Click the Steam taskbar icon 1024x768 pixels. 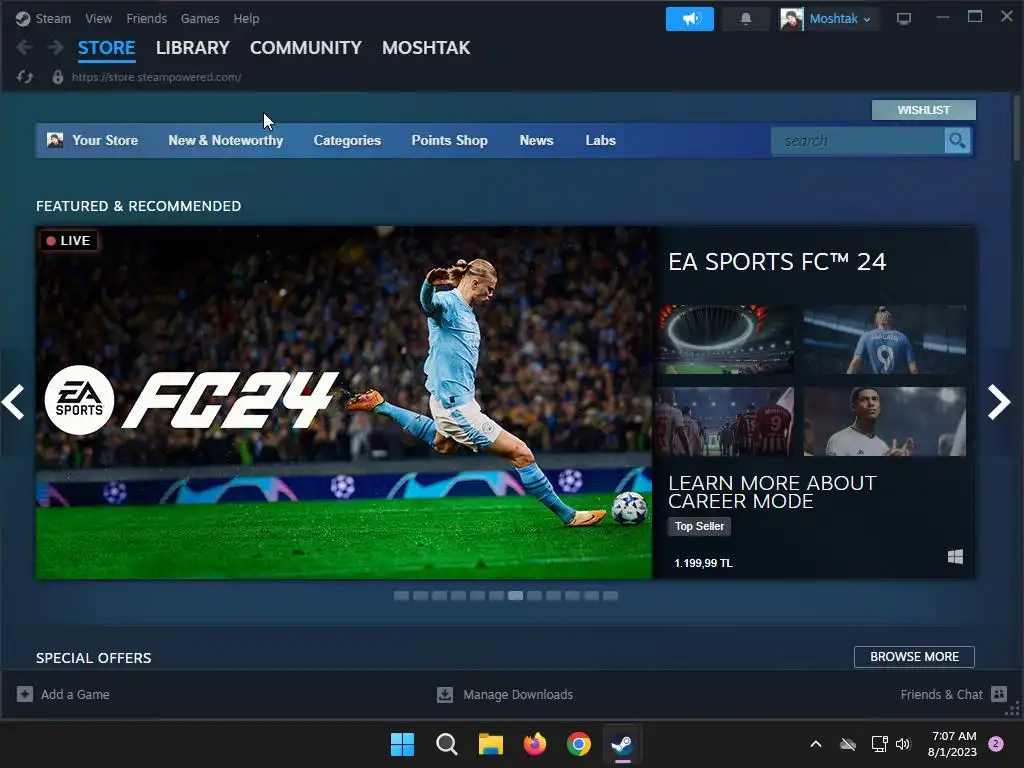pos(622,744)
